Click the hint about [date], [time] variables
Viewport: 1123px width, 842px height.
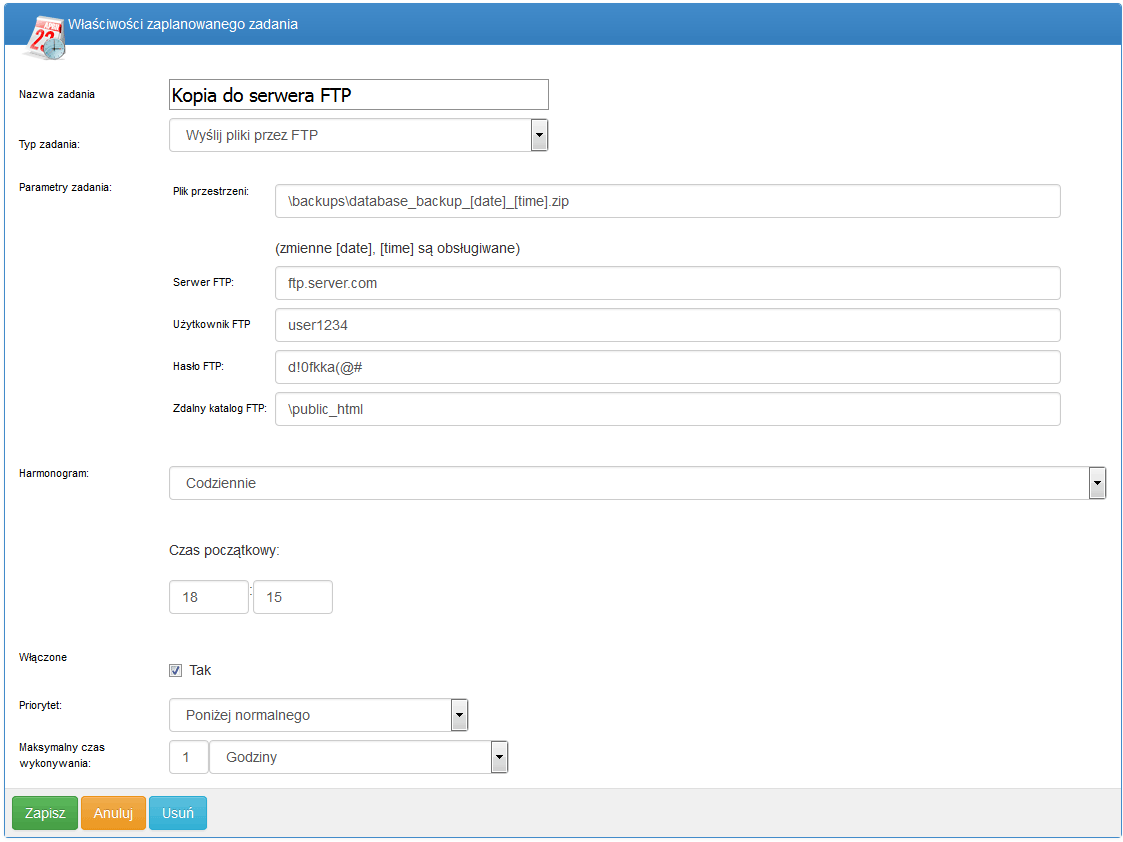[397, 248]
